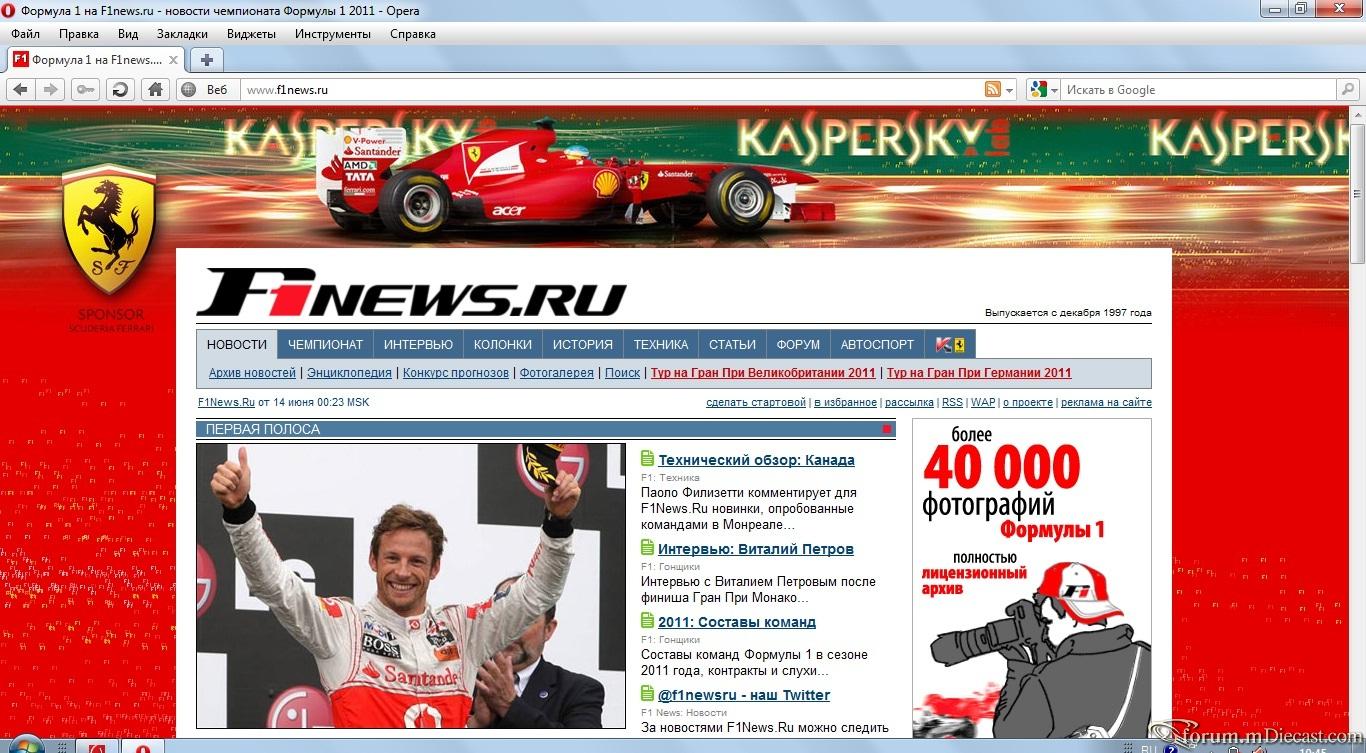Click the рассылка link
This screenshot has width=1366, height=753.
tap(909, 402)
